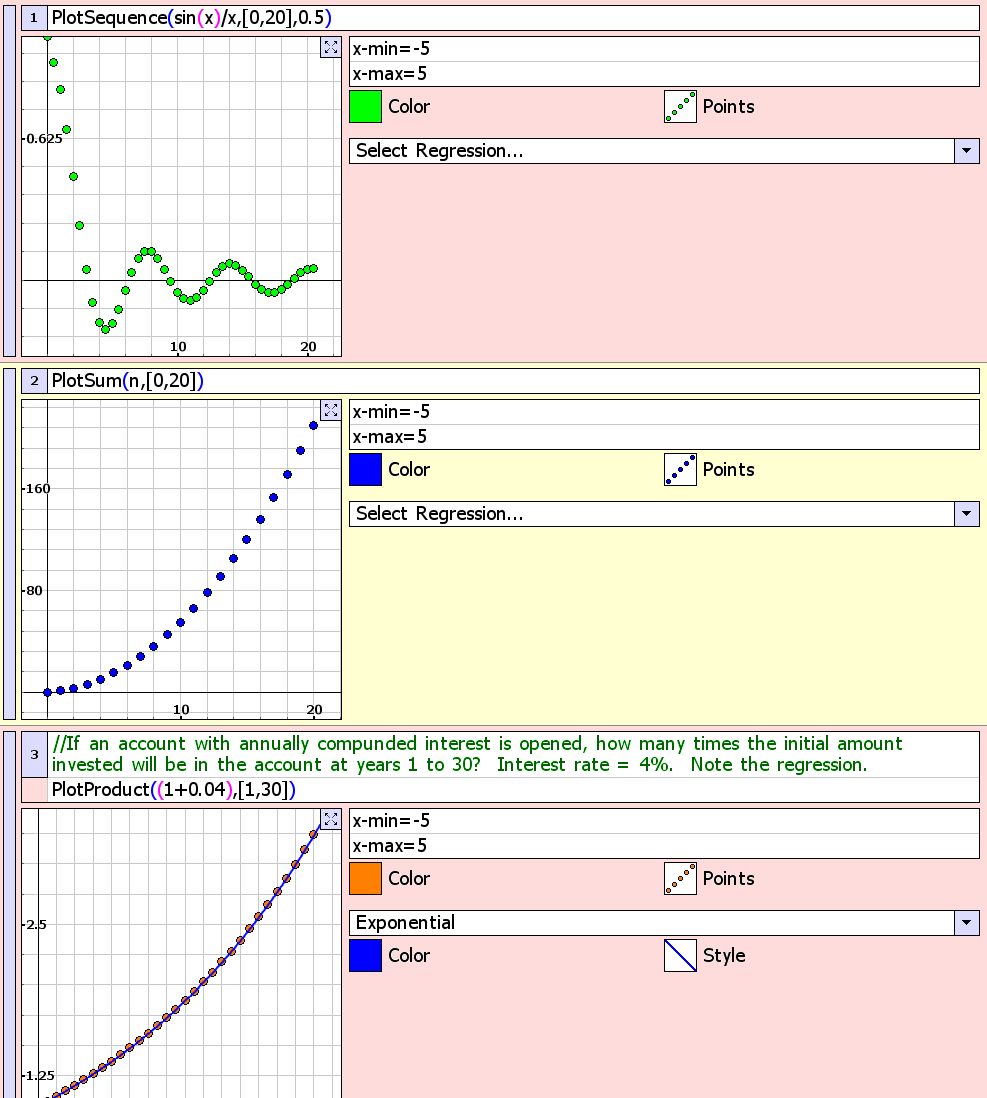Edit the green comment text in entry 3
The width and height of the screenshot is (987, 1098).
coord(513,754)
